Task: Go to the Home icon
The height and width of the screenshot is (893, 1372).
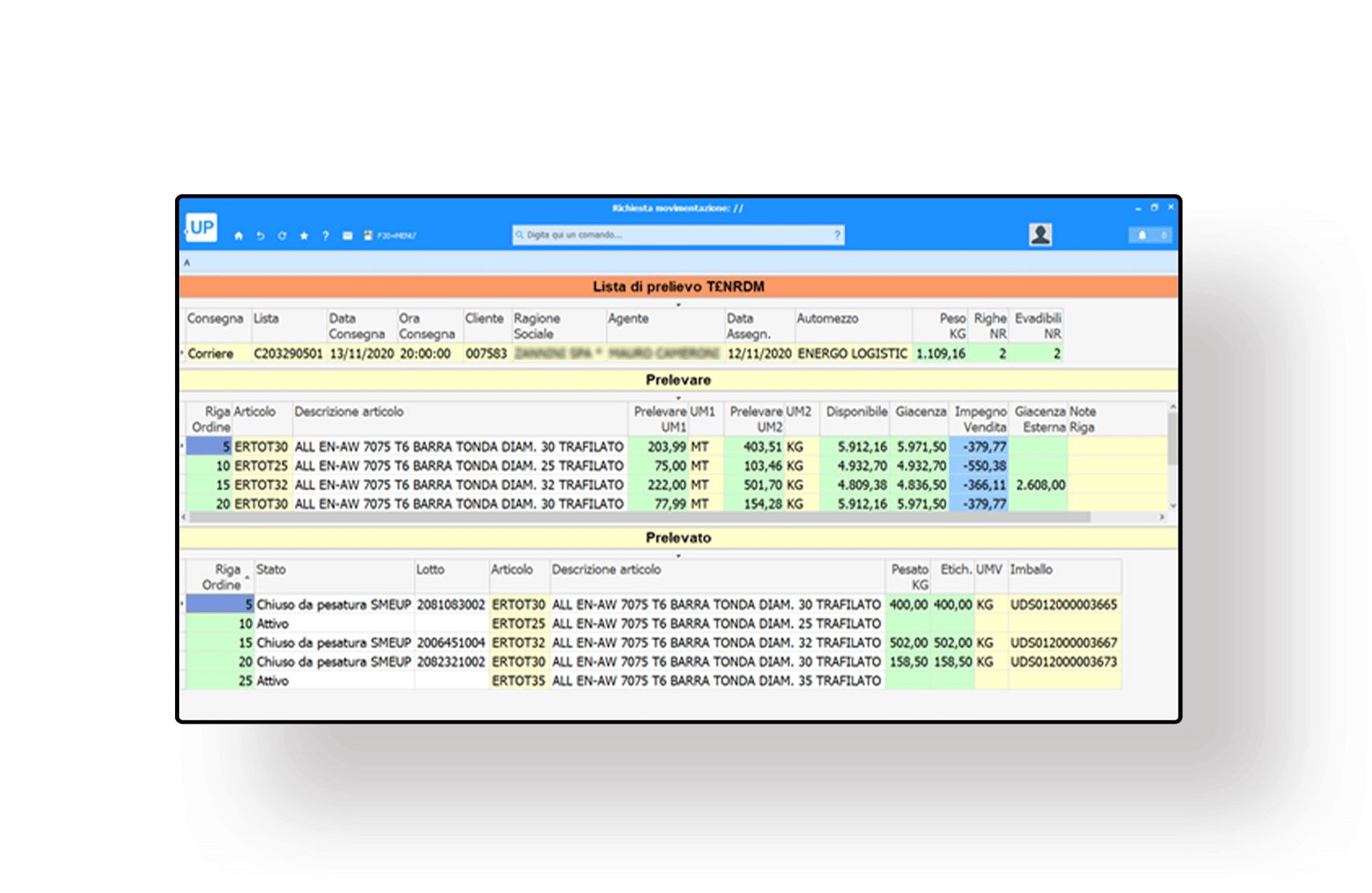Action: click(x=239, y=236)
